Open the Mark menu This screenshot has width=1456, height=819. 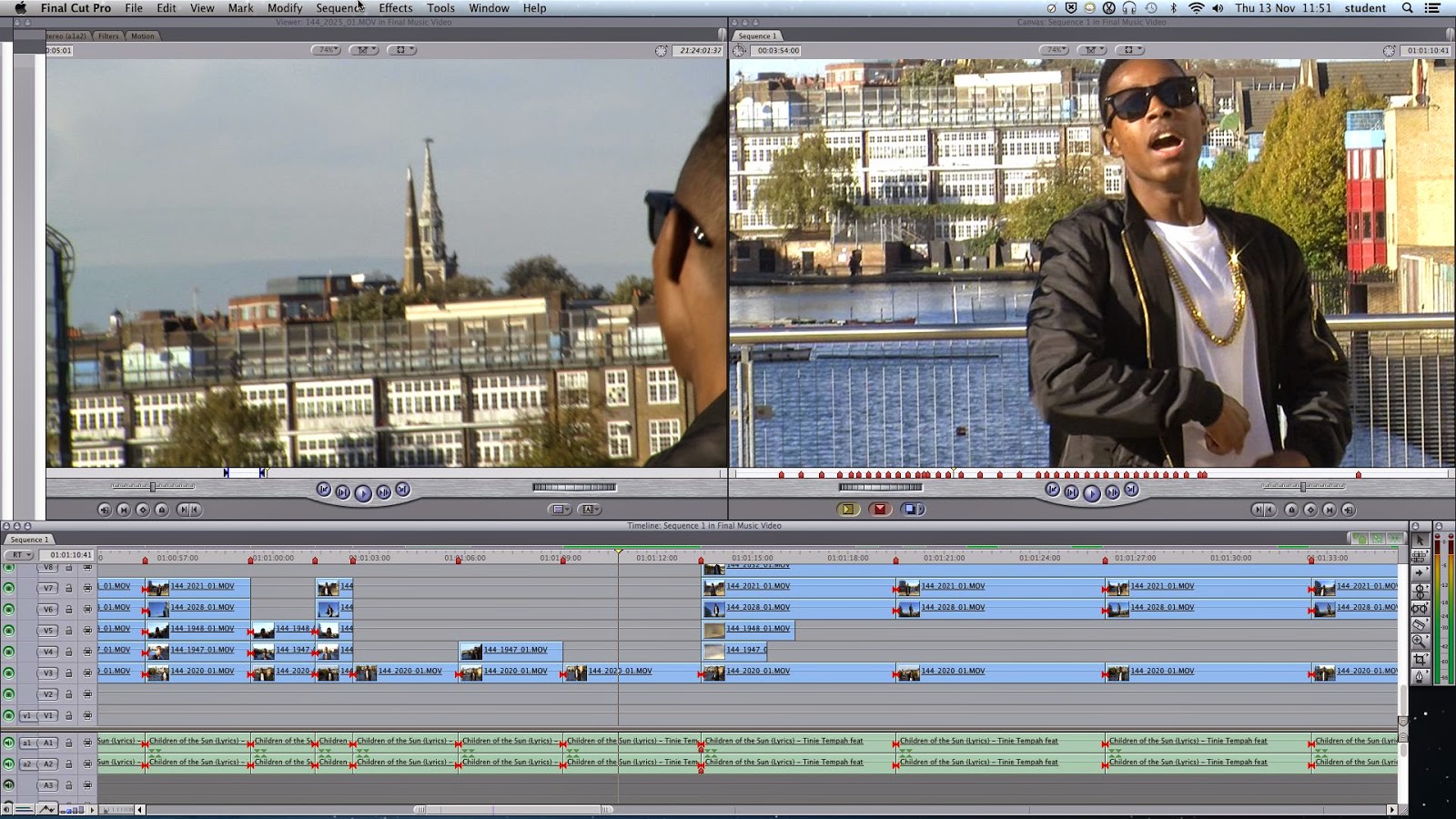241,8
